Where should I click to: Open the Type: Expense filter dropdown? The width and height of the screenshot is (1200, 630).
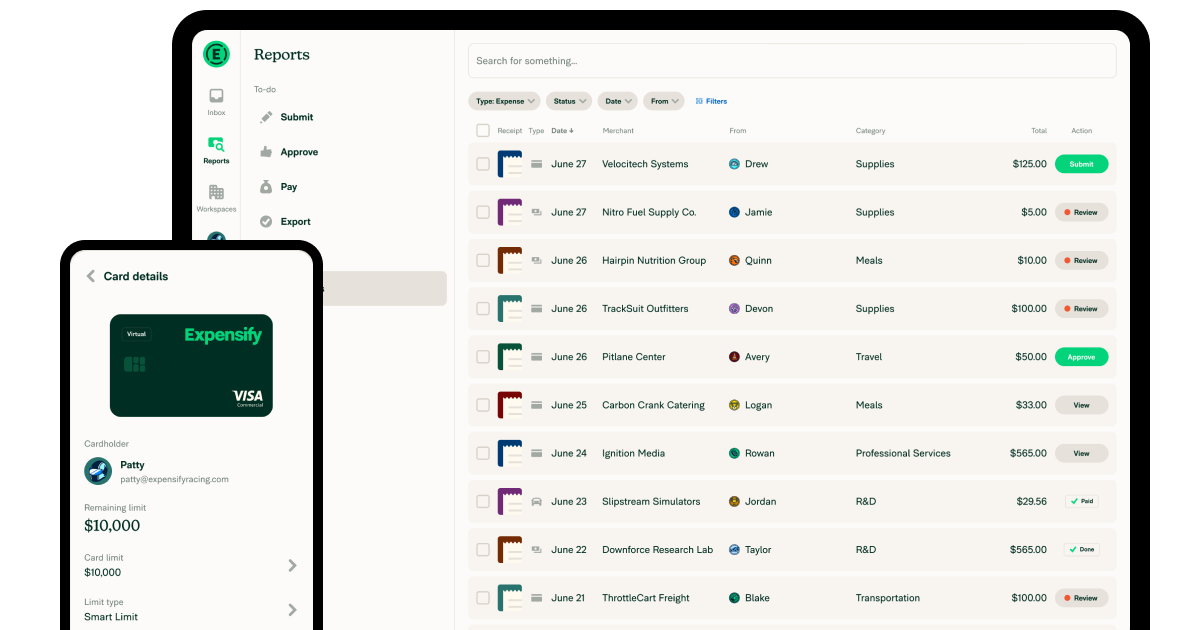point(505,101)
